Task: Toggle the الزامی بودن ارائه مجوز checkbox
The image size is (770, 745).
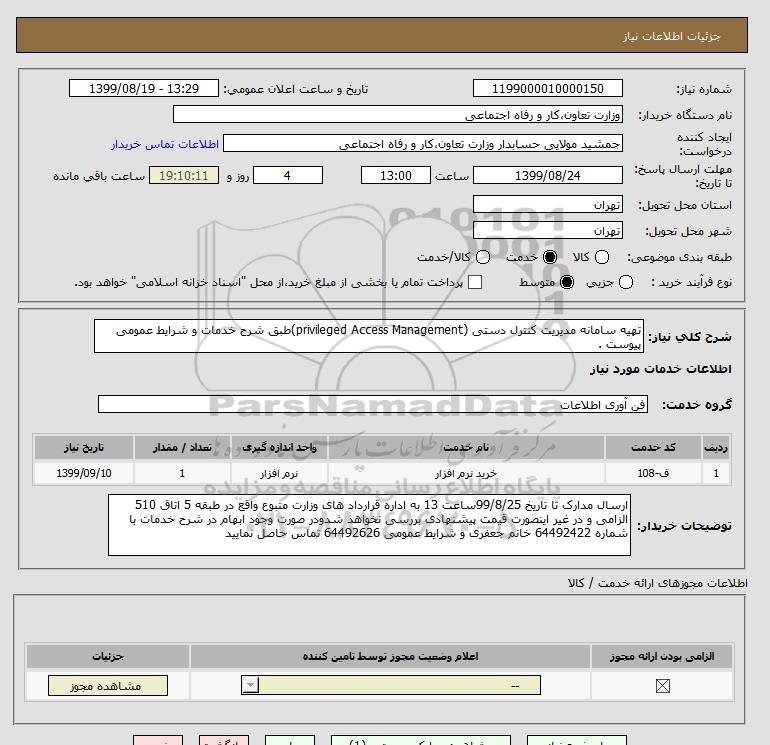Action: tap(662, 686)
